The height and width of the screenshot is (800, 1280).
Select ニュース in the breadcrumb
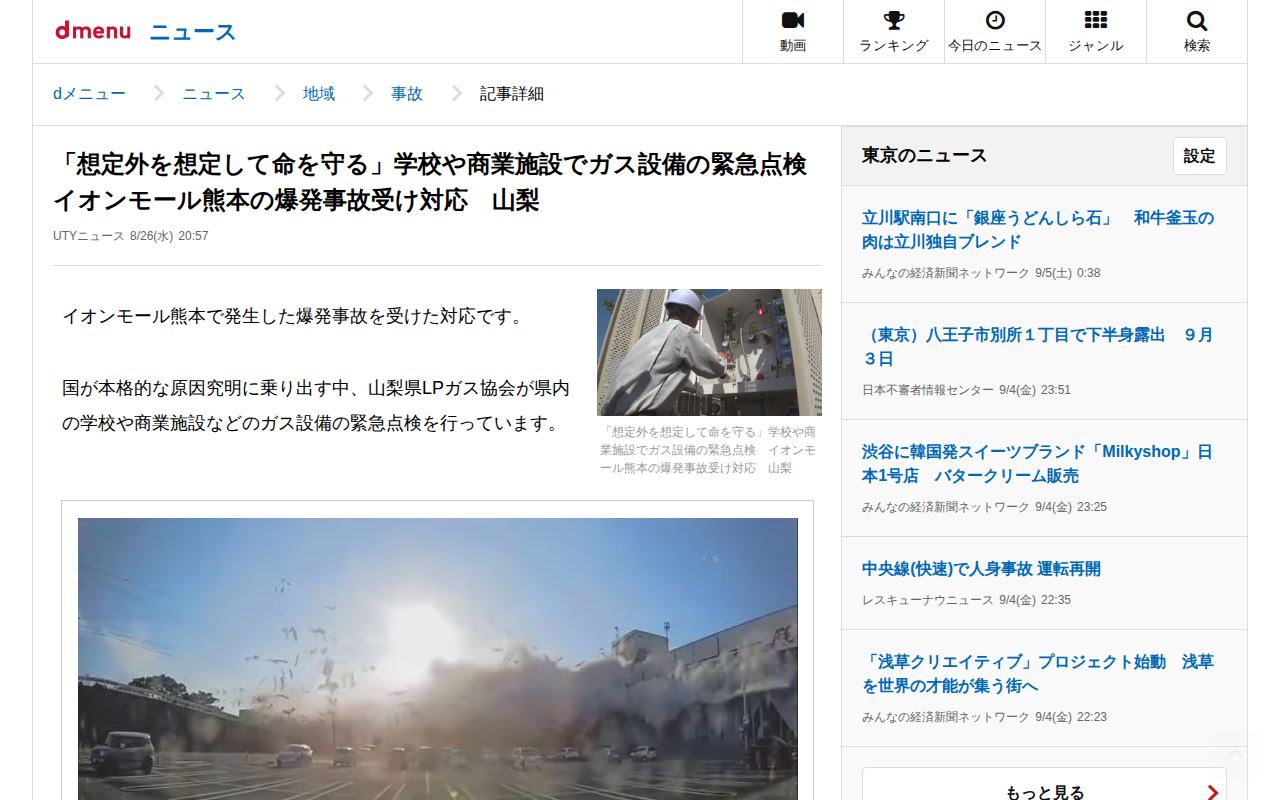coord(214,94)
